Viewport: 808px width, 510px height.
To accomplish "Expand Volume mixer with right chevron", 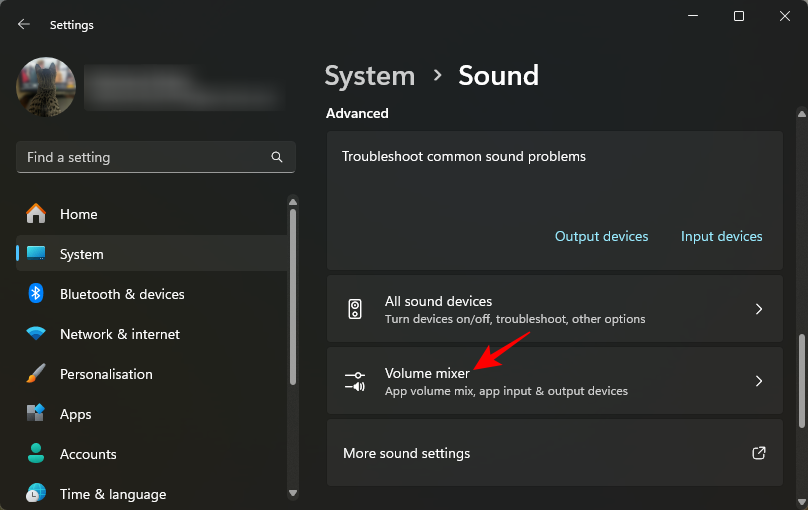I will click(x=759, y=381).
